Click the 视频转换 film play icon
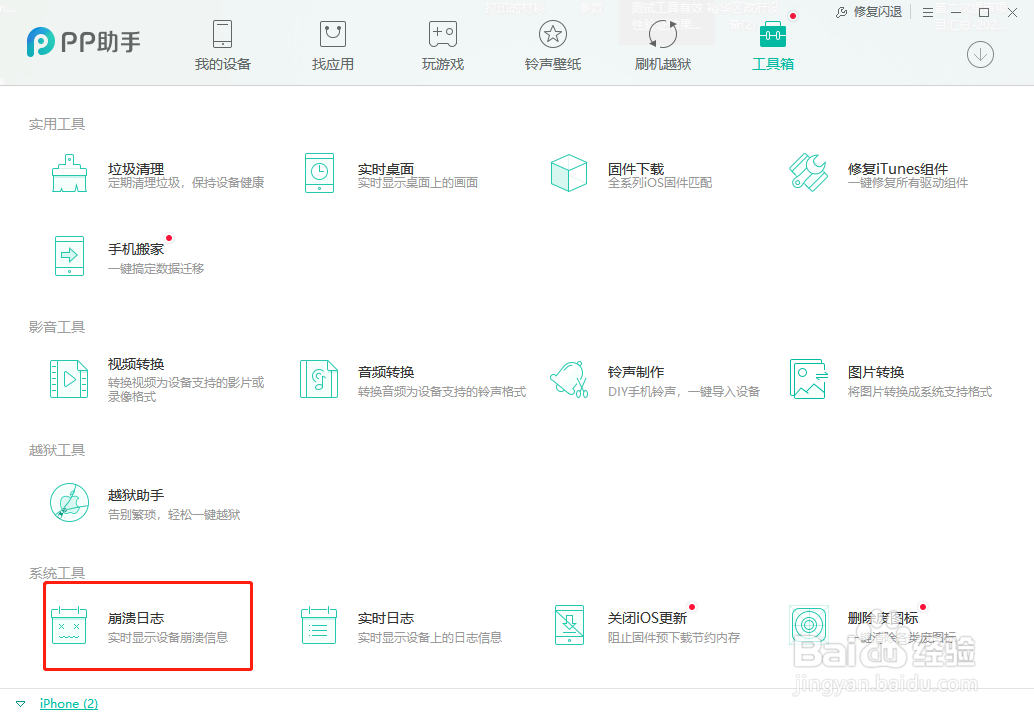Screen dimensions: 1034x719 pyautogui.click(x=69, y=379)
